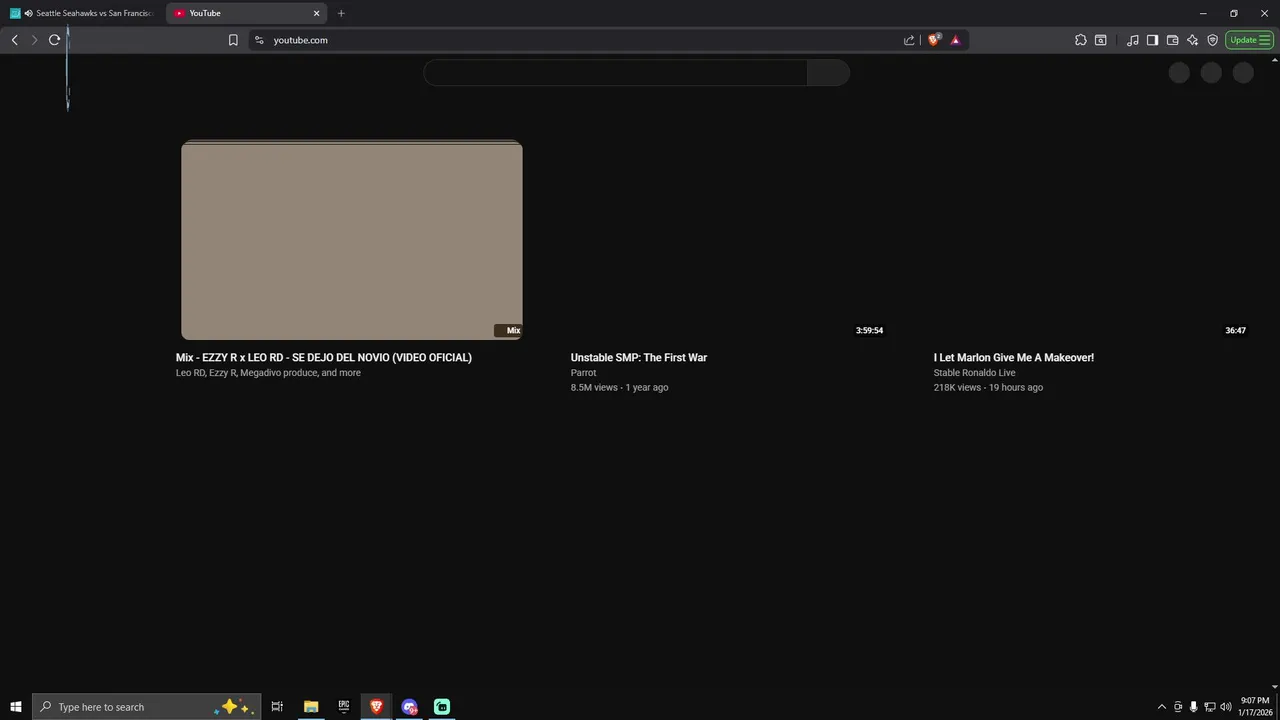1280x720 pixels.
Task: Open video titled Mix - EZZY R x LEO RD
Action: click(x=324, y=357)
